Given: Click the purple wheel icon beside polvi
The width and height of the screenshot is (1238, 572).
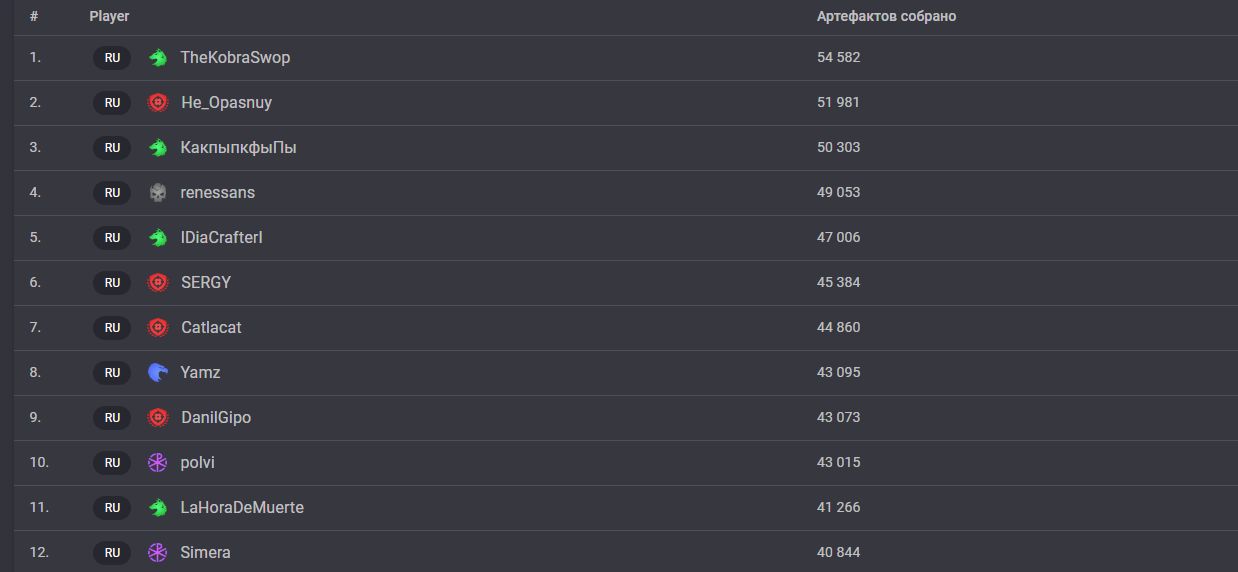Looking at the screenshot, I should click(157, 463).
